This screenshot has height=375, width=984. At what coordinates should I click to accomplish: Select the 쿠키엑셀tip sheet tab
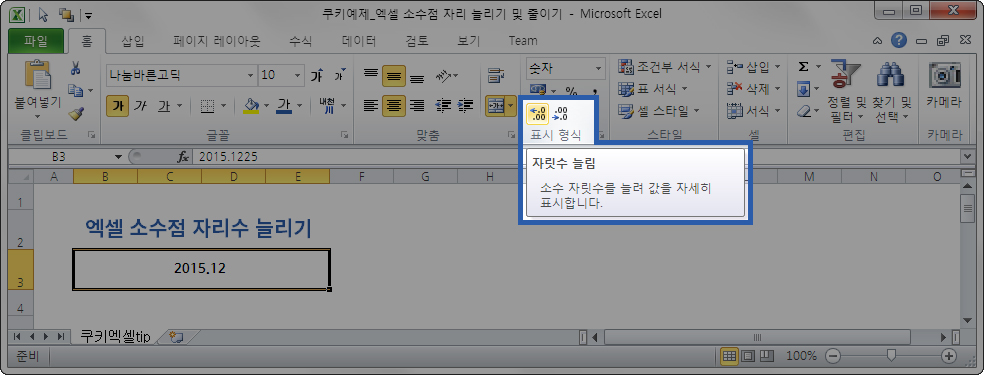coord(115,337)
